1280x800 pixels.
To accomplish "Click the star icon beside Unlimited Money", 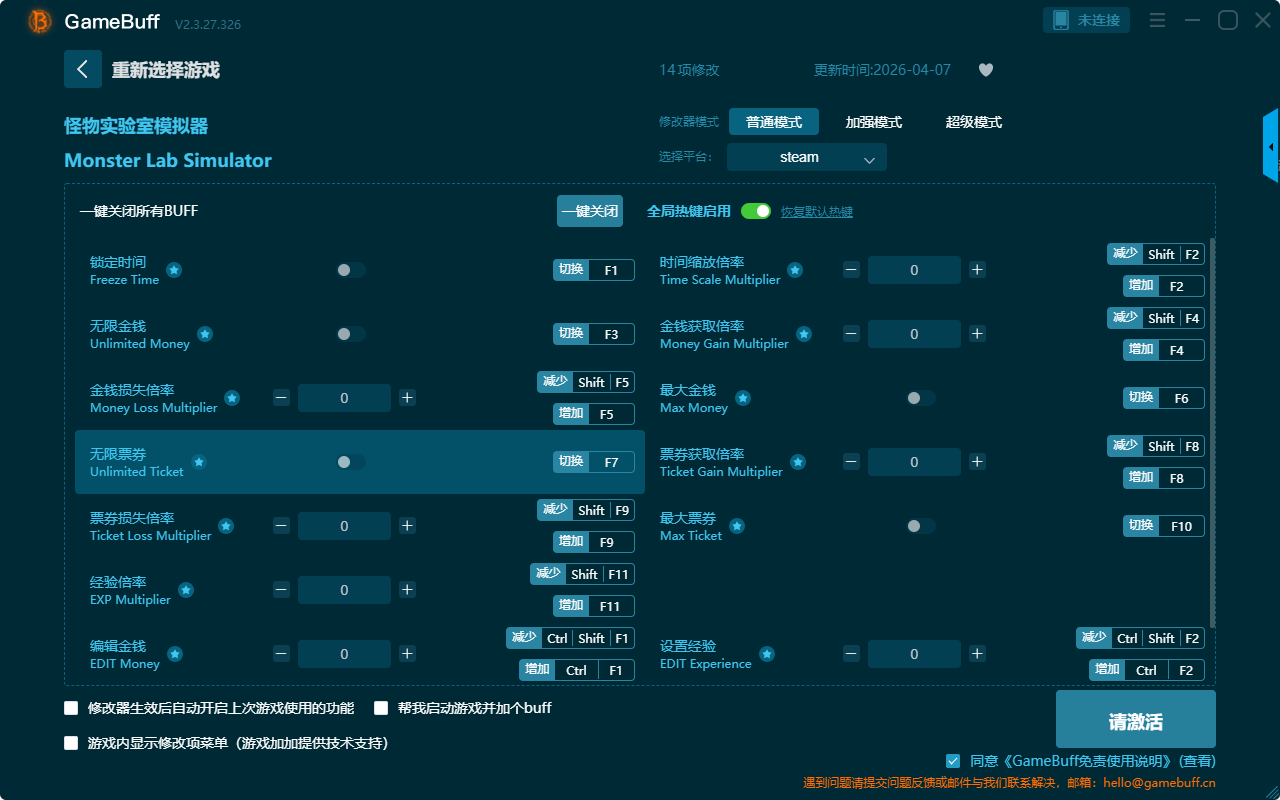I will [205, 334].
